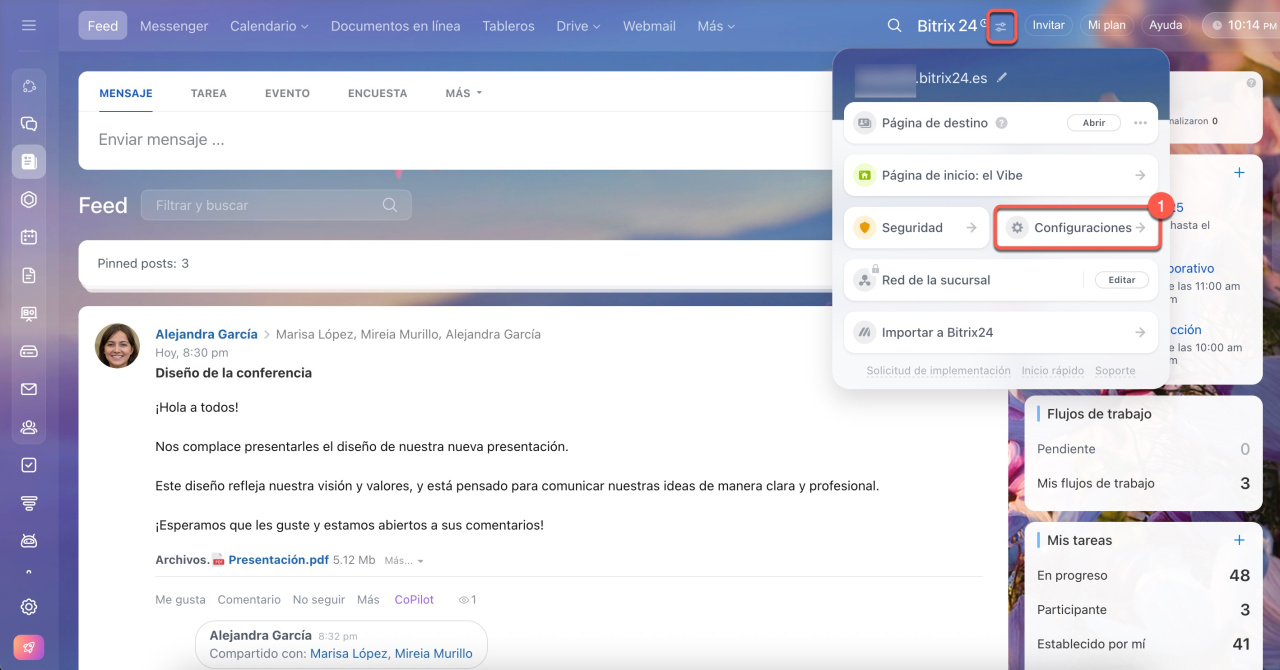Click the settings sliders icon beside Bitrix24
The width and height of the screenshot is (1280, 670).
coord(1002,26)
